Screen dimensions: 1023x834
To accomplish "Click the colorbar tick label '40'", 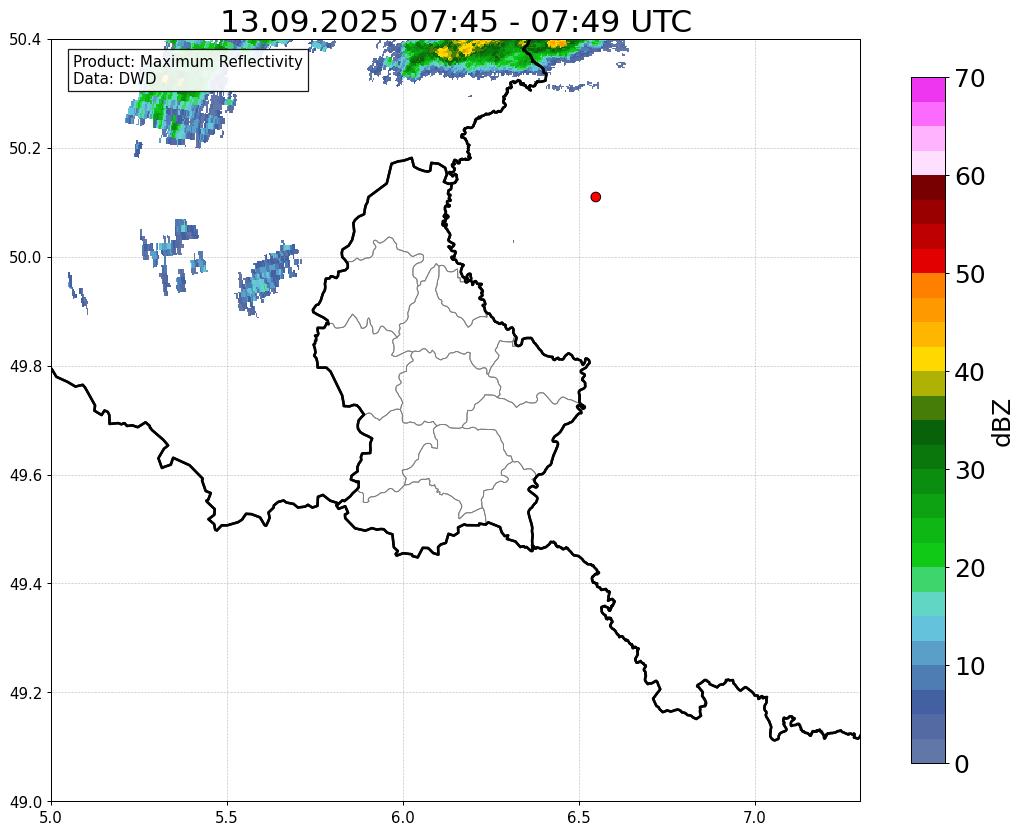I will click(x=970, y=372).
